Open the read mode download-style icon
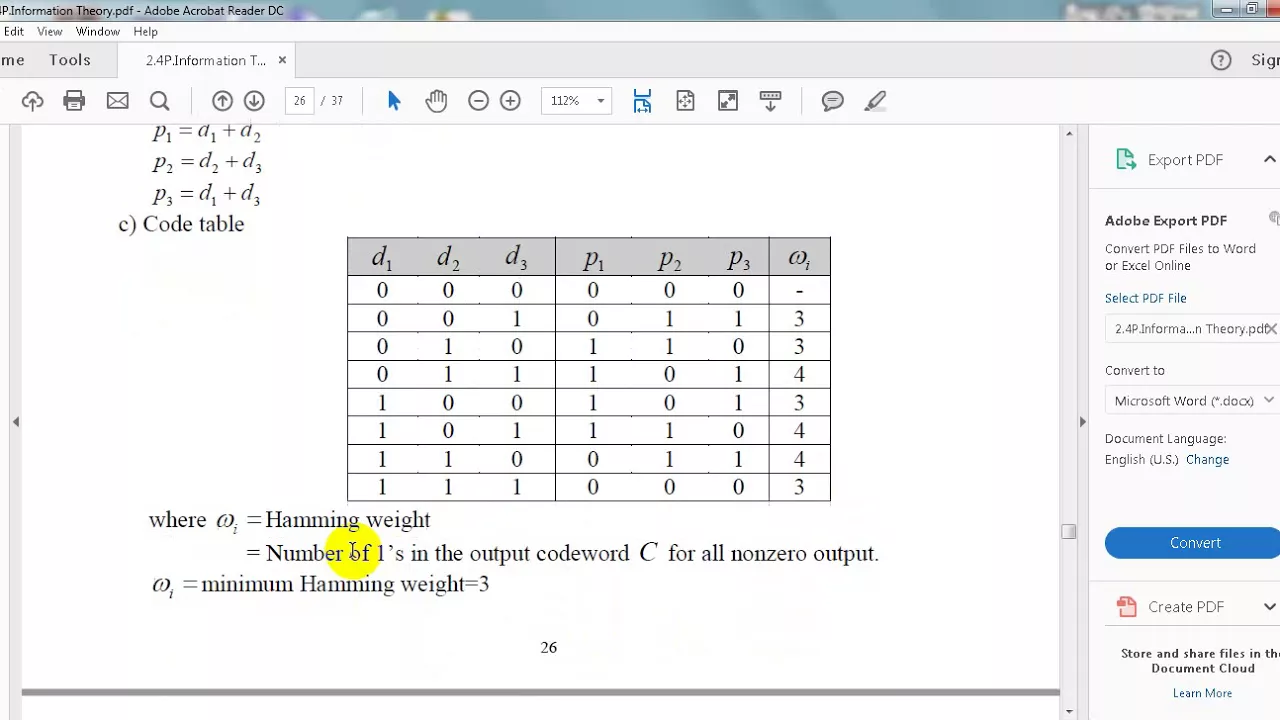This screenshot has height=720, width=1280. tap(770, 101)
